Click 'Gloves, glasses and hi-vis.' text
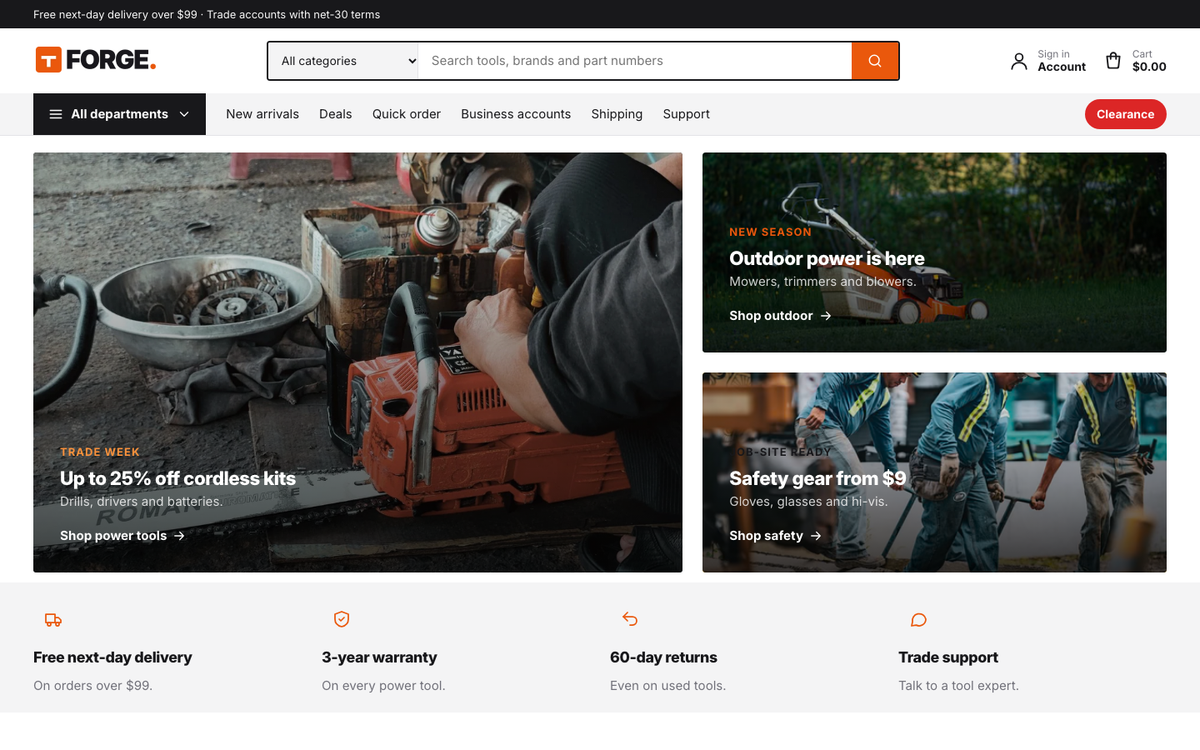1200x750 pixels. point(808,502)
